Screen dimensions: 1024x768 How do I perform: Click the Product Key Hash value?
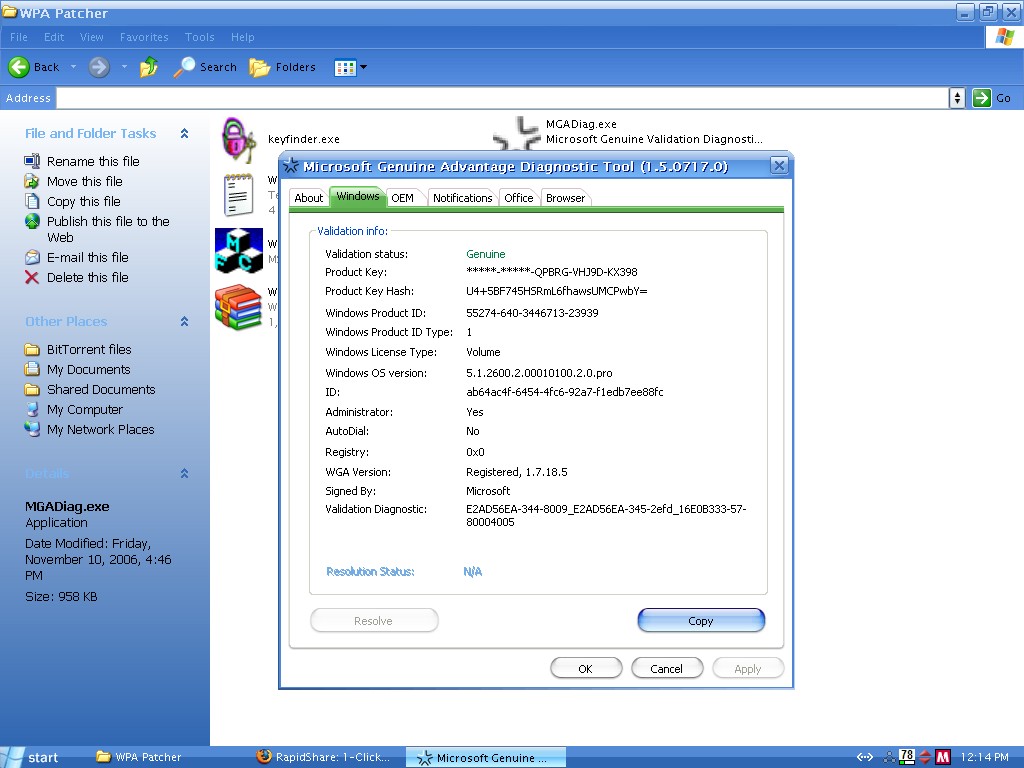[x=556, y=291]
